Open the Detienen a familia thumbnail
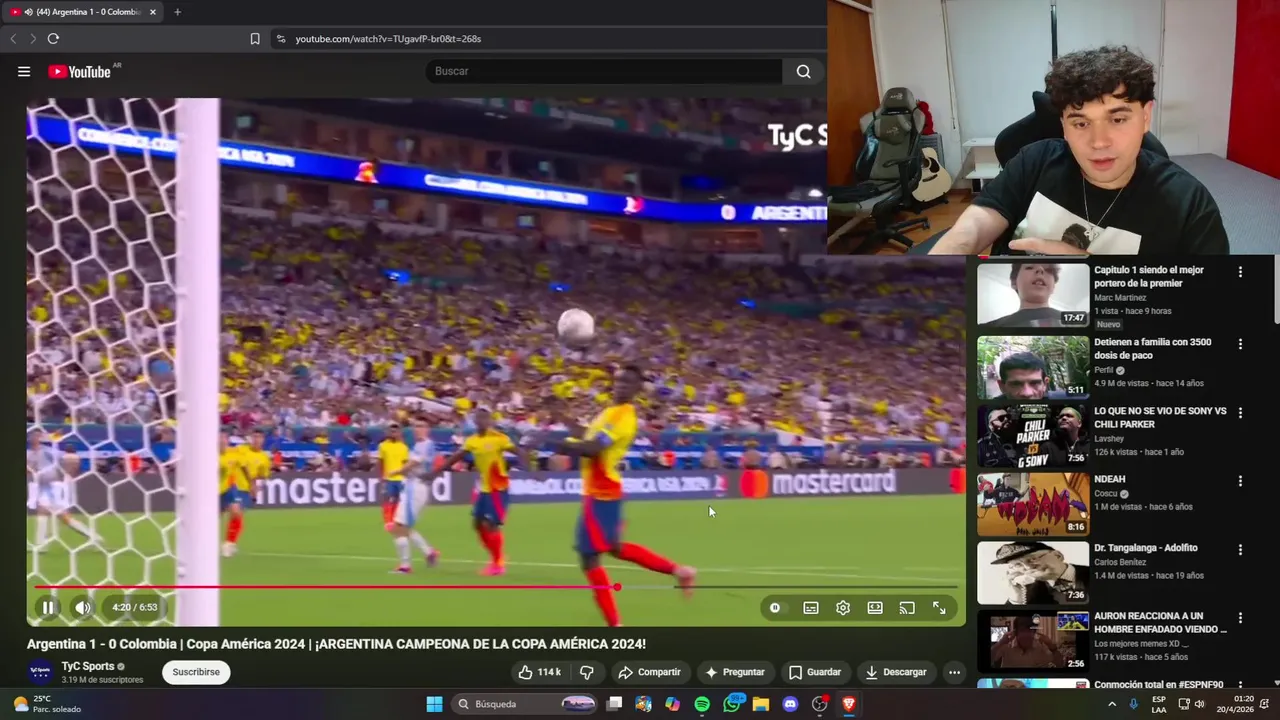 click(1033, 367)
